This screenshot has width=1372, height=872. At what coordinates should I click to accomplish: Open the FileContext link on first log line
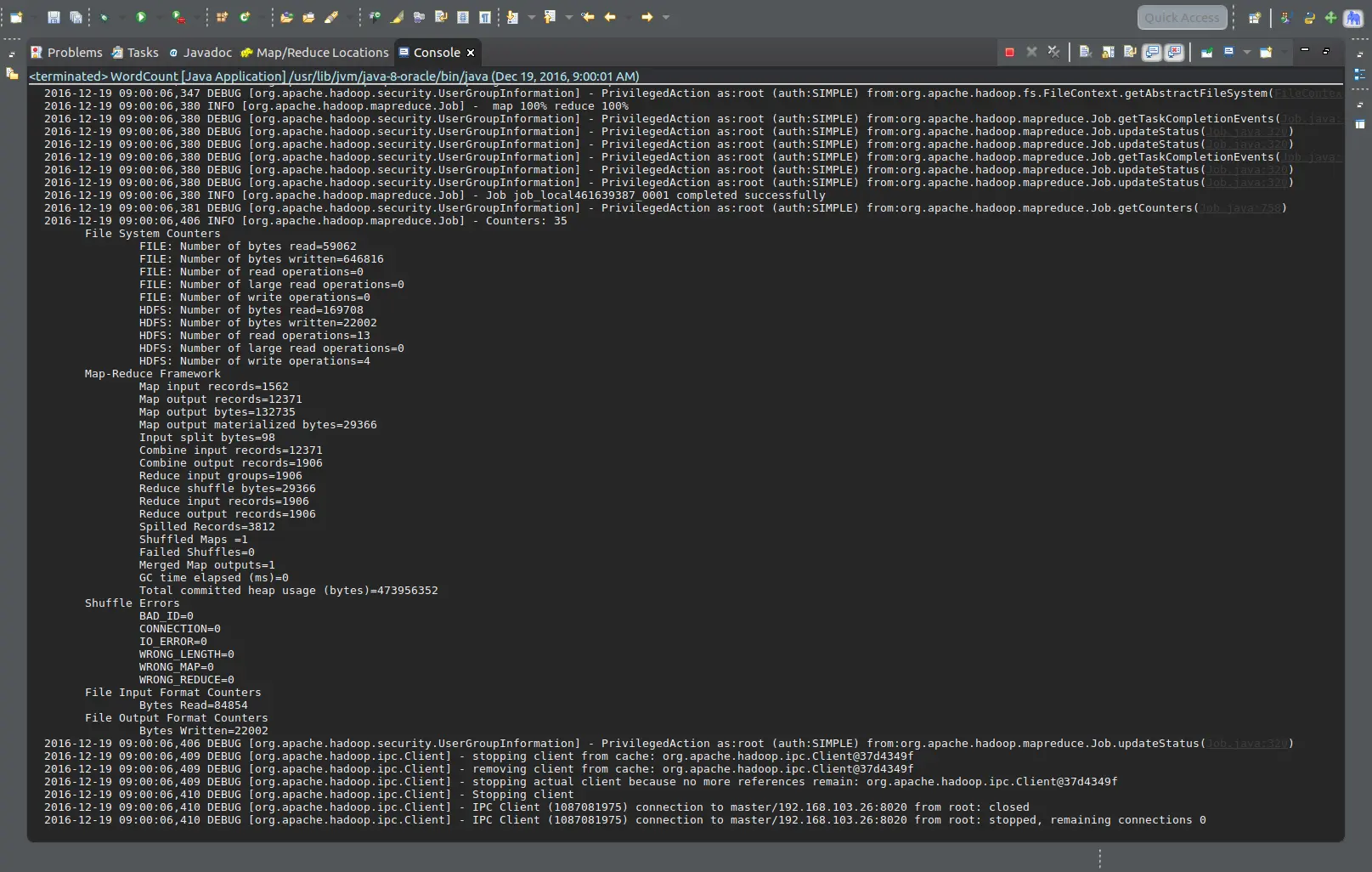[x=1307, y=93]
